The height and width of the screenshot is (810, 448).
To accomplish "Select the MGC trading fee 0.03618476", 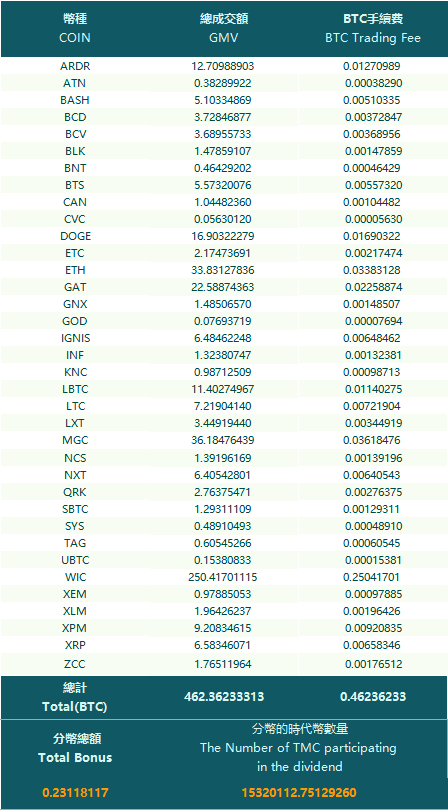I will pos(372,441).
